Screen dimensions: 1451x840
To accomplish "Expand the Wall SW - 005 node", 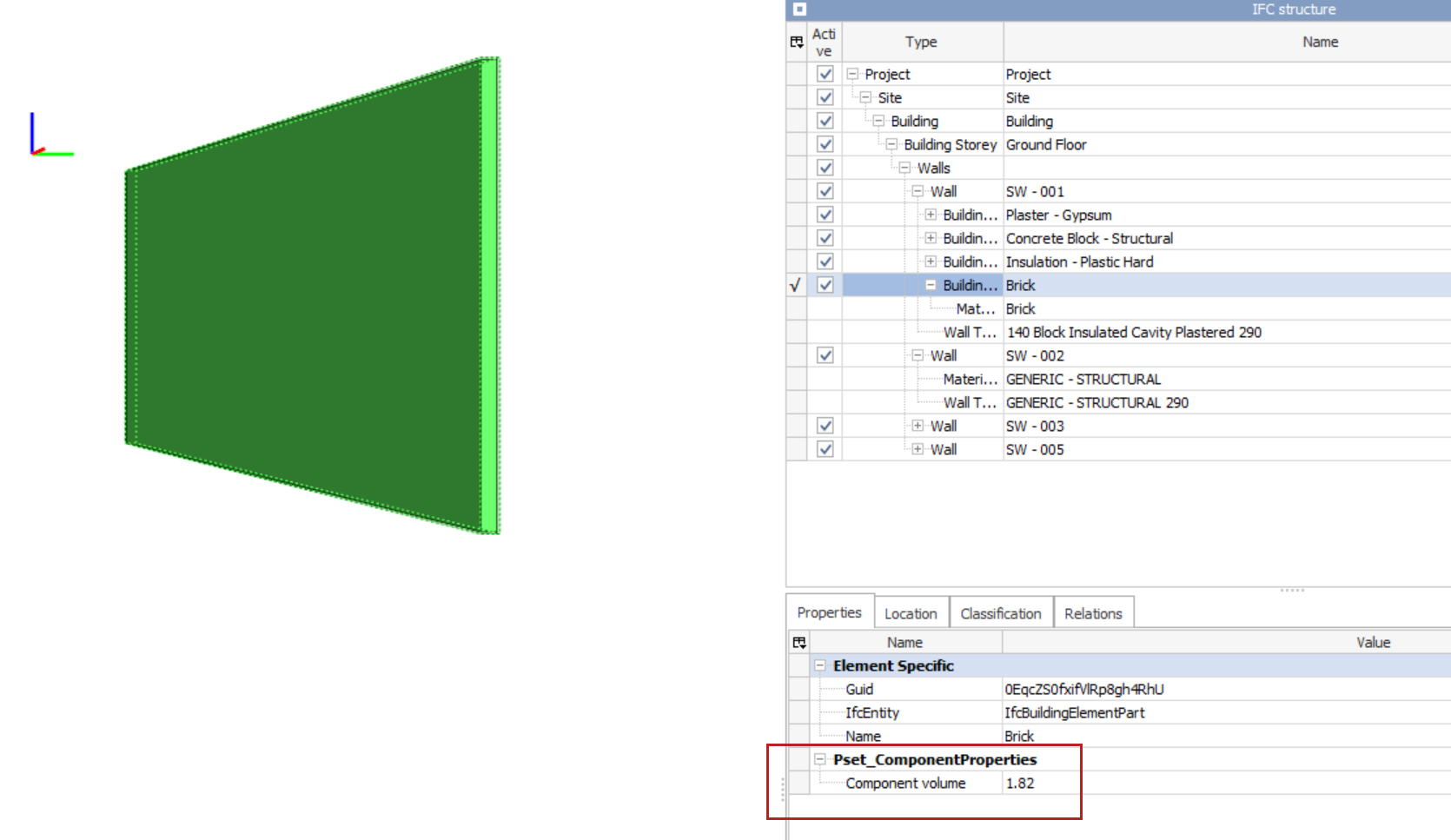I will (x=918, y=449).
